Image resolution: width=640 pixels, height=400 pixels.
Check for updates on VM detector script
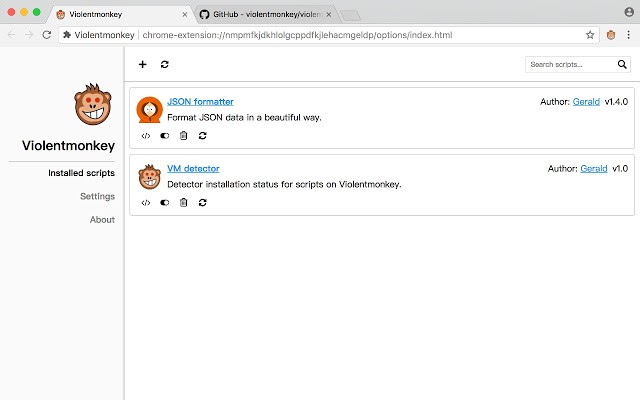(x=202, y=202)
